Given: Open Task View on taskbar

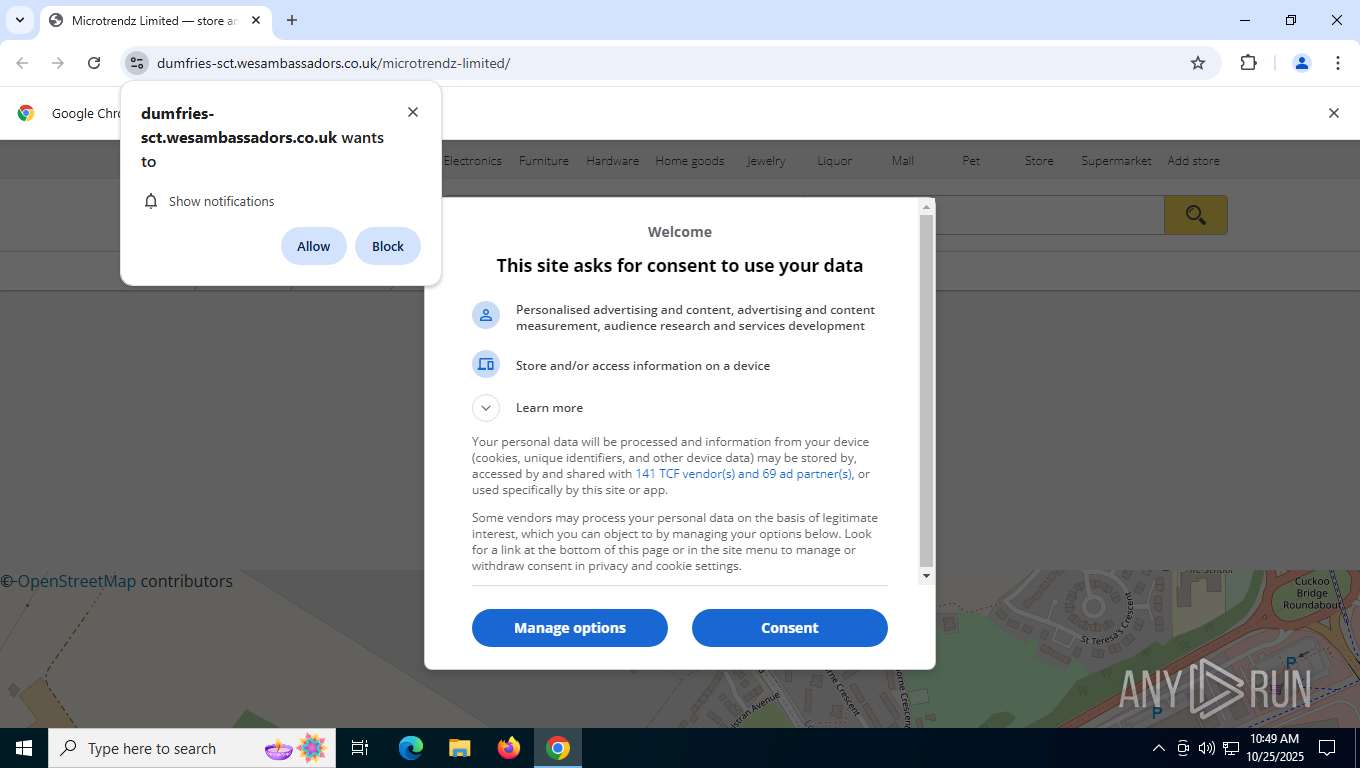Looking at the screenshot, I should [x=360, y=748].
